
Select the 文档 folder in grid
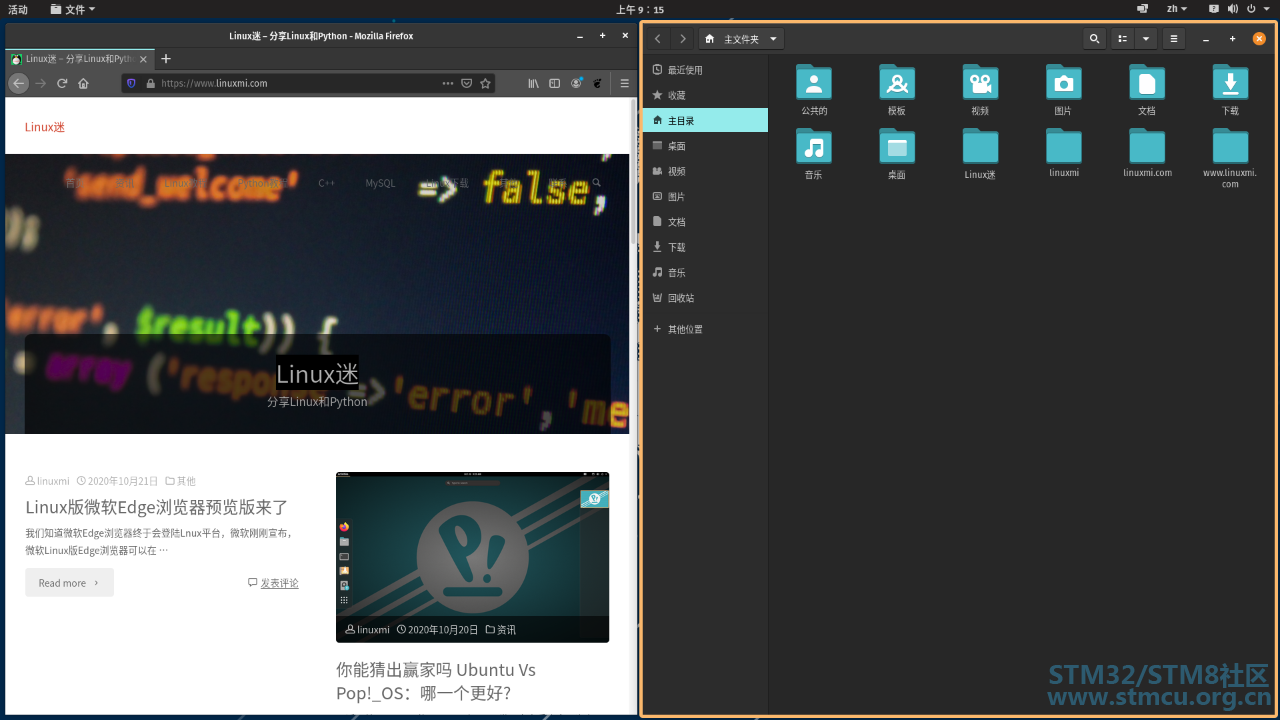1147,89
